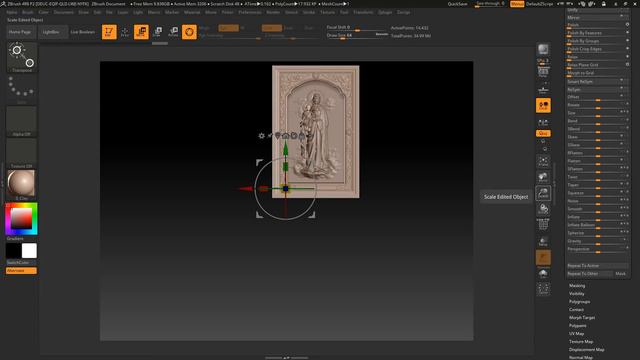Viewport: 640px width, 360px height.
Task: Toggle the Rgb button in top shelf
Action: (229, 28)
